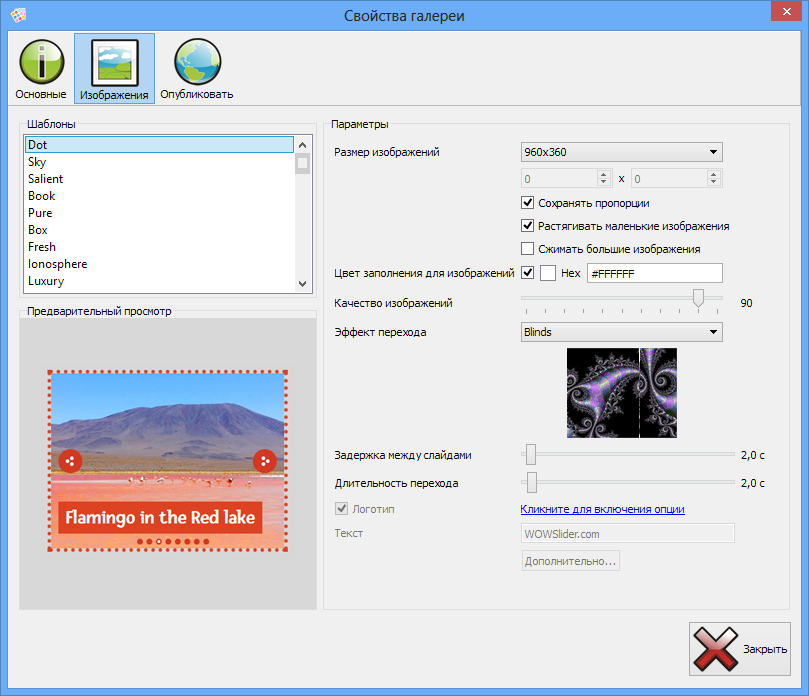Screen dimensions: 809x696
Task: Open the white fill color swatch
Action: click(x=548, y=273)
